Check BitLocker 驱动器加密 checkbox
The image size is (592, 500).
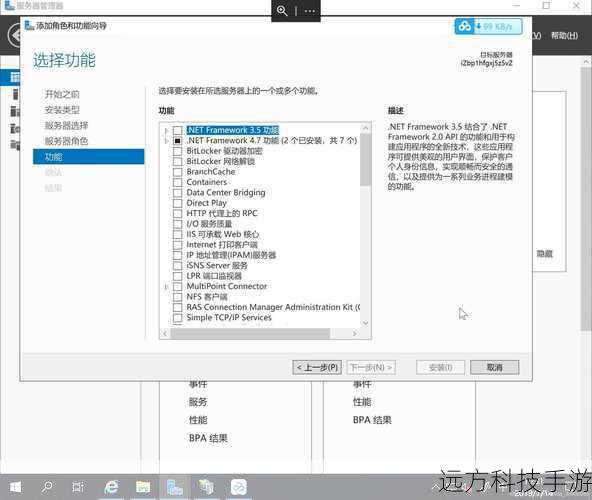tap(177, 151)
